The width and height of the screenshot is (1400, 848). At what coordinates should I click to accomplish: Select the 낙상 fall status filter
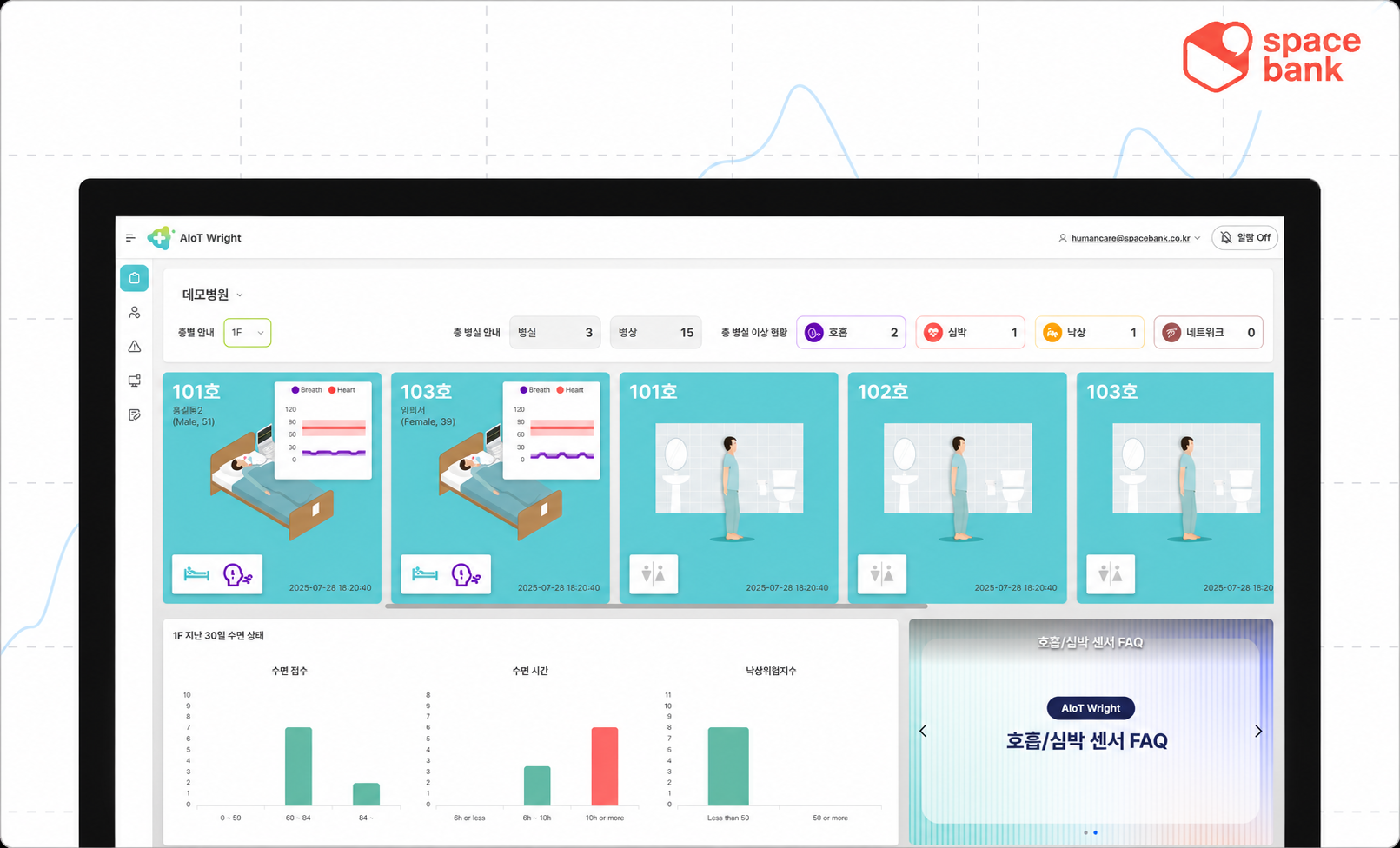(1090, 332)
